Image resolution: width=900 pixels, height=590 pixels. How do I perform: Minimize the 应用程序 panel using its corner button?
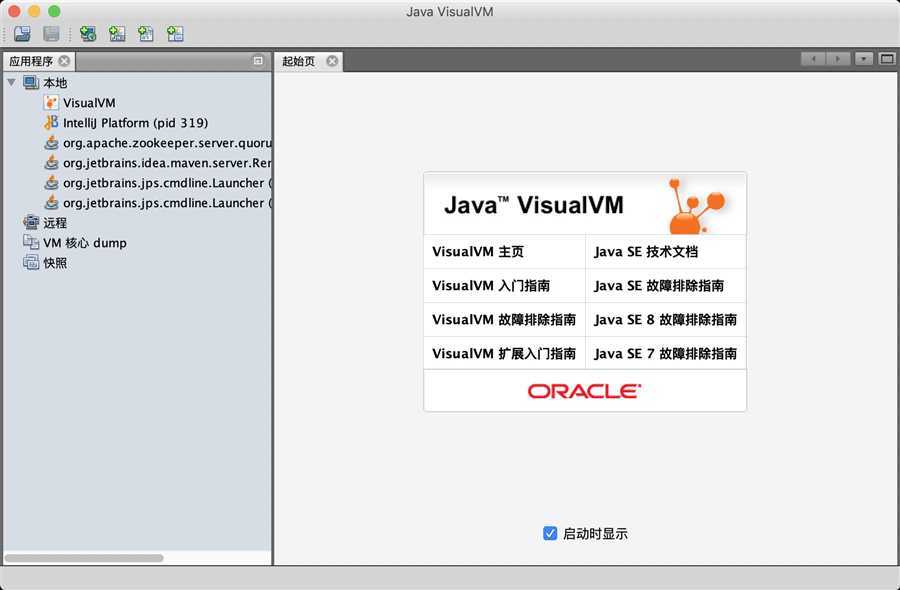tap(258, 60)
